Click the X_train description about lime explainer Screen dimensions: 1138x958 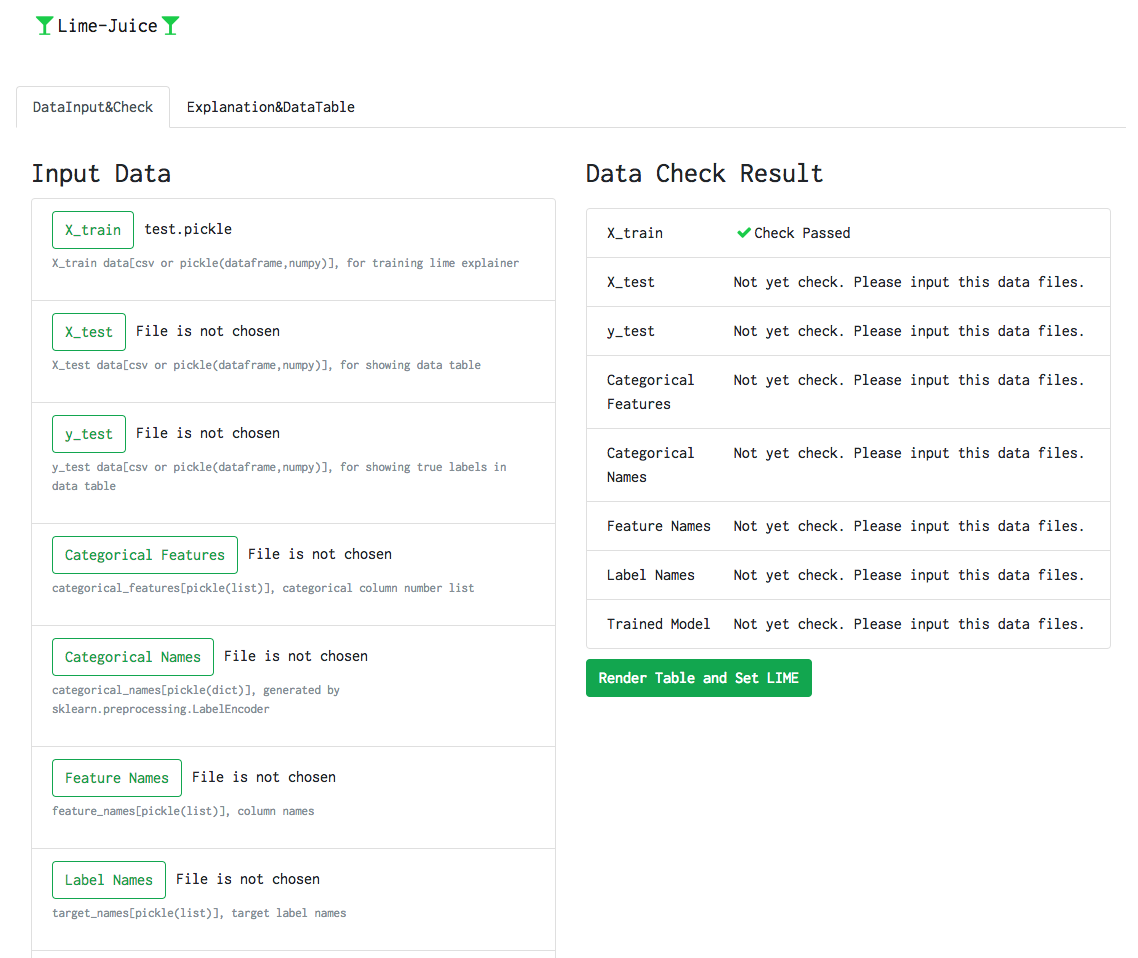(285, 263)
